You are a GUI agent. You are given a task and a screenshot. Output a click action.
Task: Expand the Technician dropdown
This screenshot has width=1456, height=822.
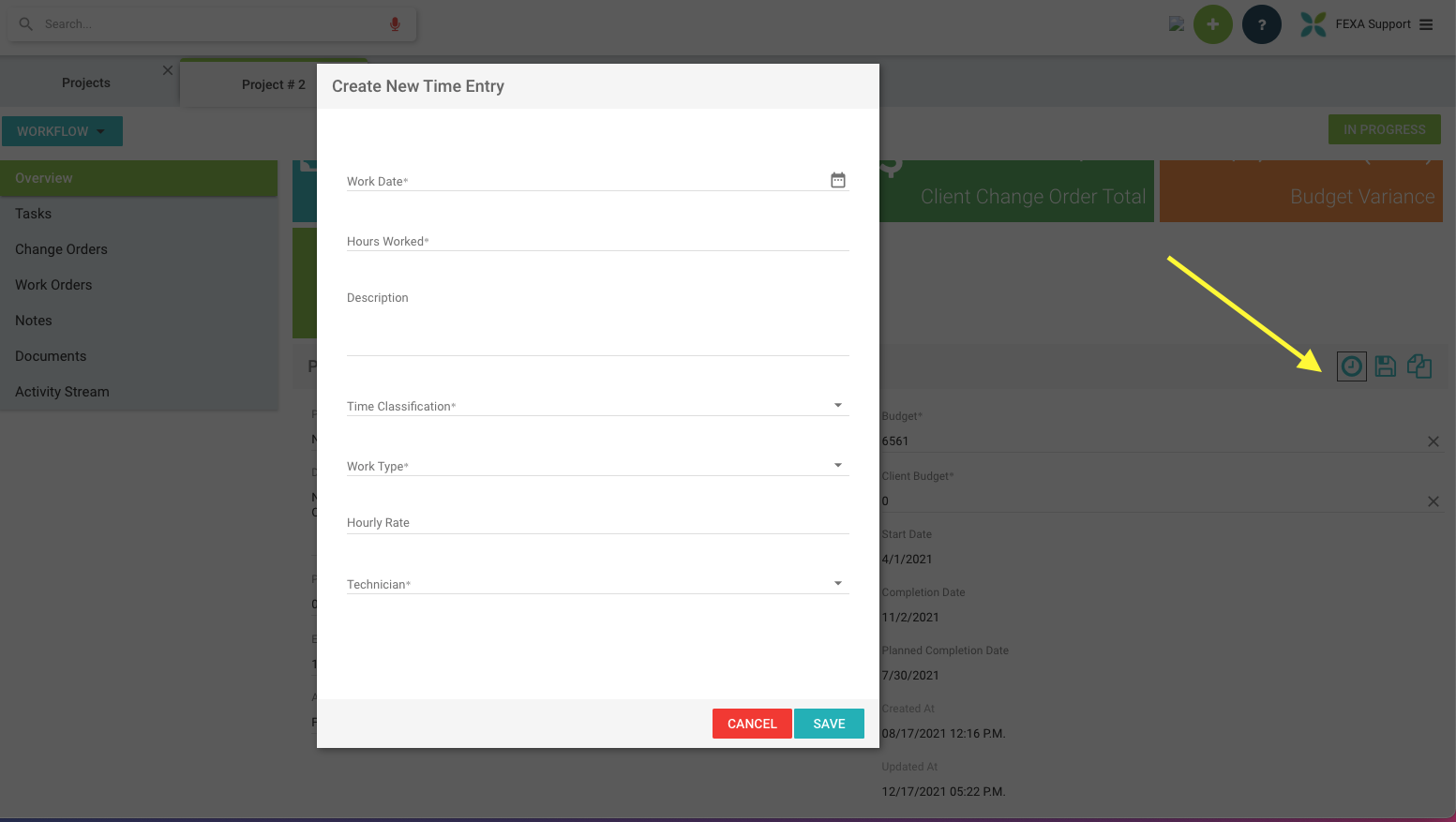837,584
